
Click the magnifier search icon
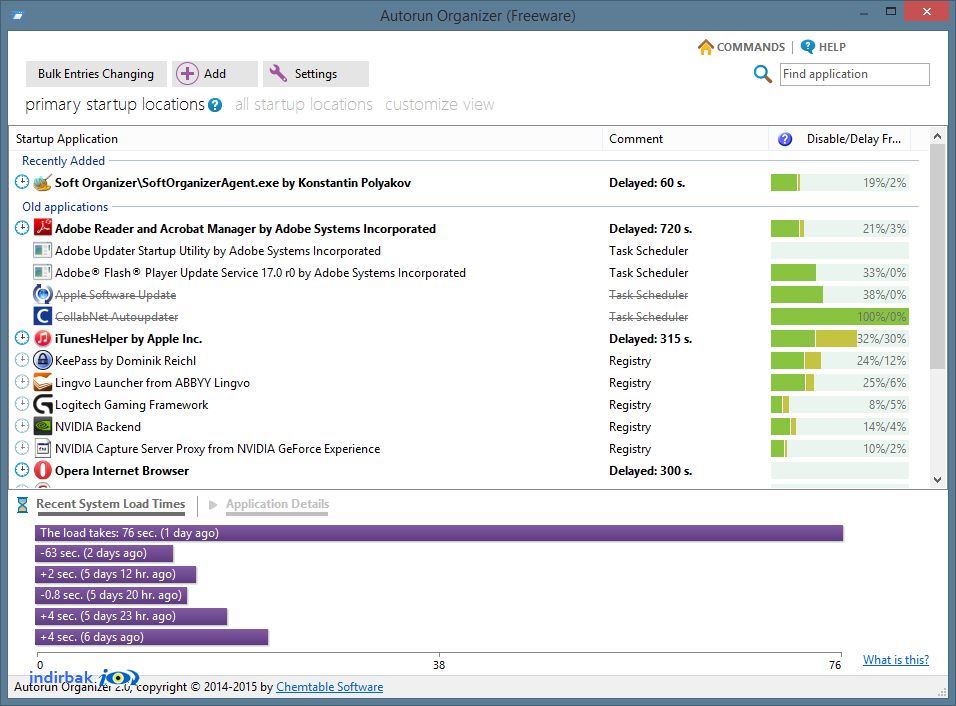(762, 74)
